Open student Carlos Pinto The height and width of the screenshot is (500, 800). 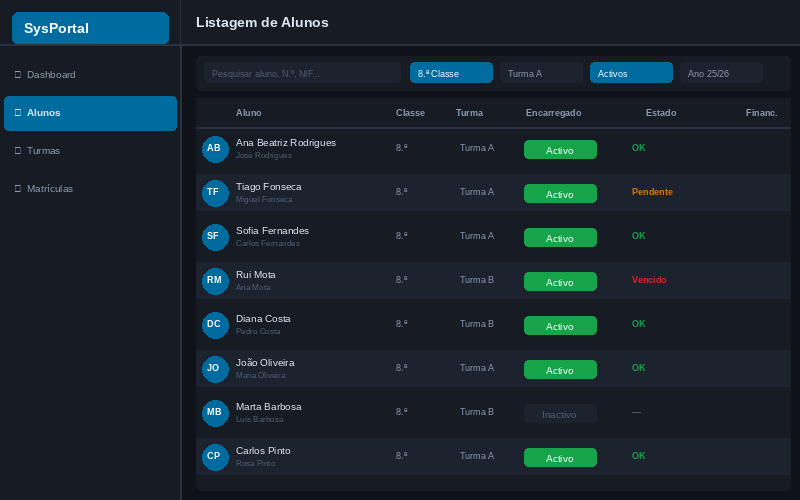pos(263,451)
